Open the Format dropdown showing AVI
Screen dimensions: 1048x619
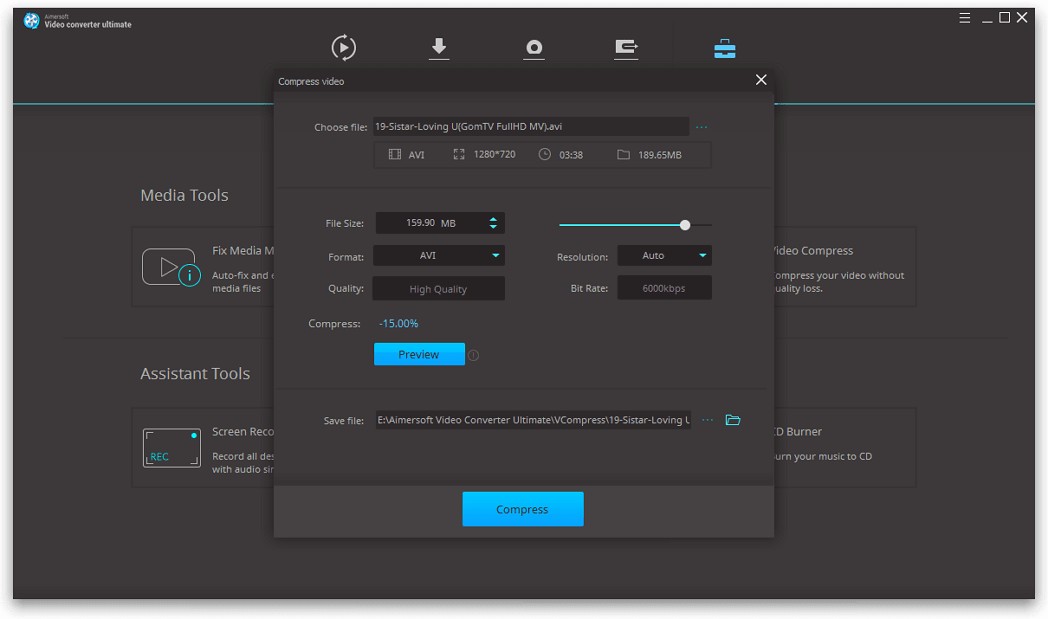pyautogui.click(x=438, y=256)
